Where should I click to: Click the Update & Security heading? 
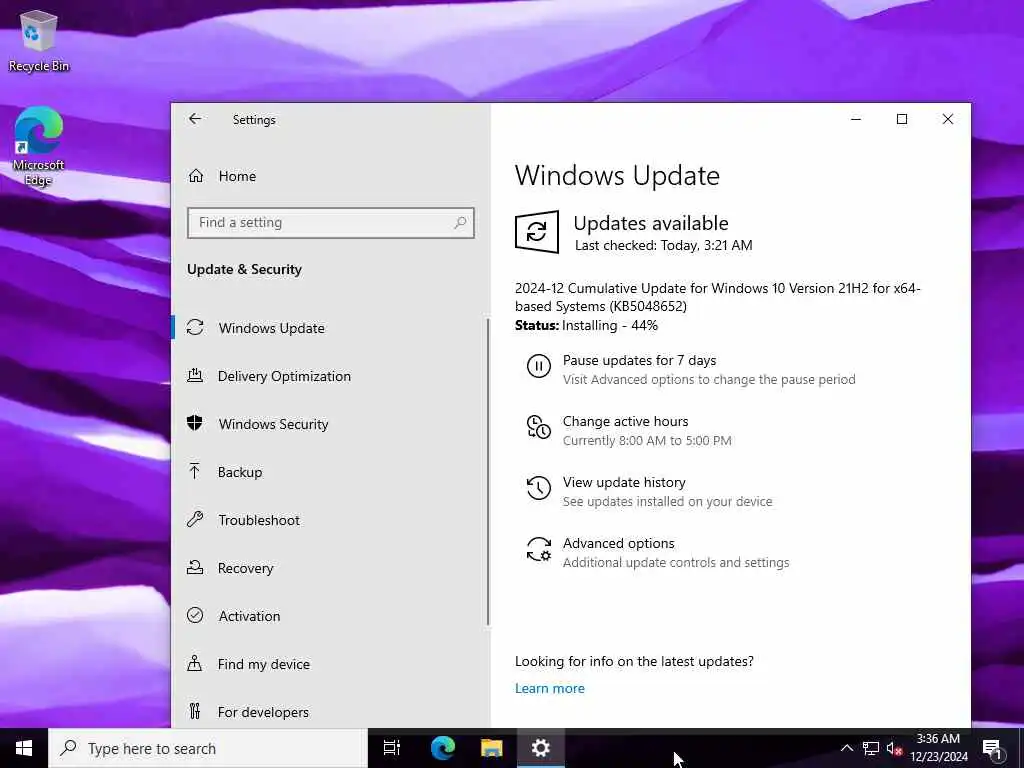(x=244, y=270)
